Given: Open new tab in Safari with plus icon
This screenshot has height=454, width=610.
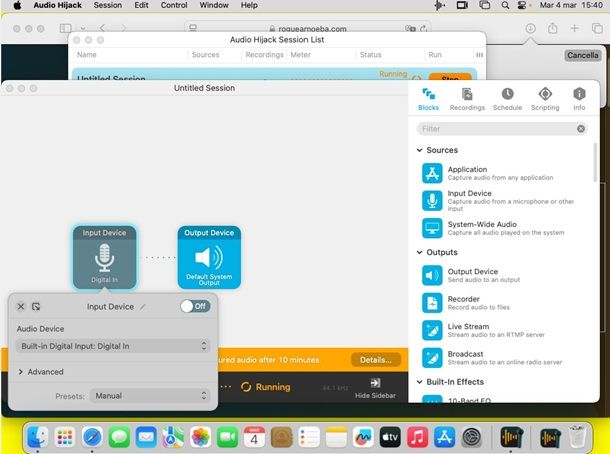Looking at the screenshot, I should coord(574,28).
